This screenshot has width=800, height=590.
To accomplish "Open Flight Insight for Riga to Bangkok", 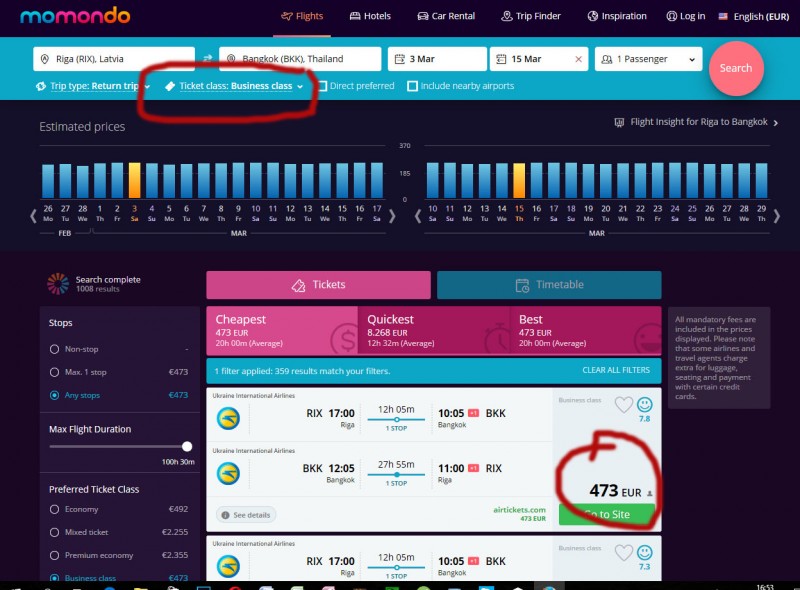I will [698, 122].
